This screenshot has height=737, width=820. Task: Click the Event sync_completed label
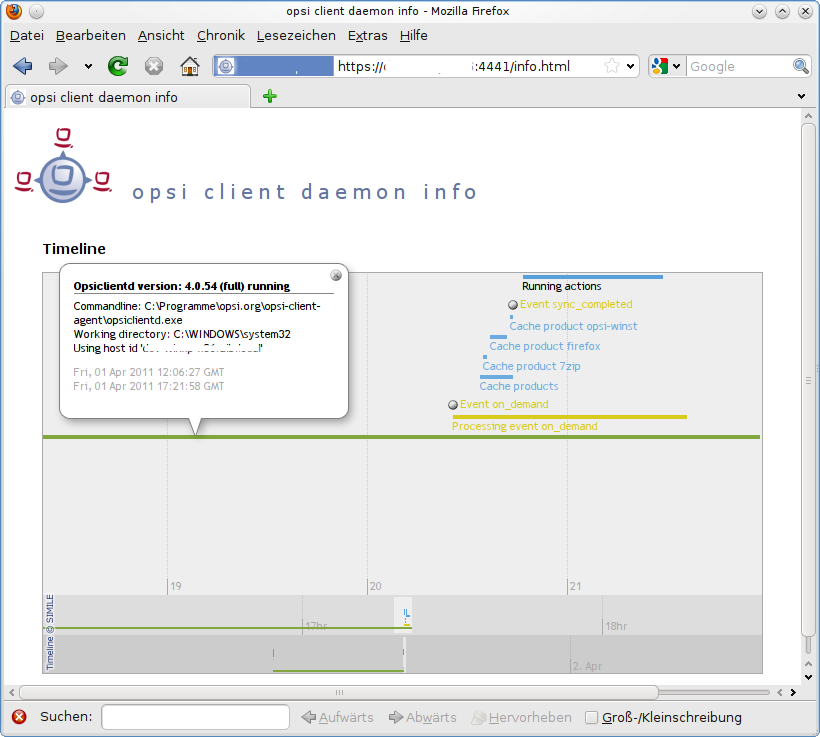[576, 304]
